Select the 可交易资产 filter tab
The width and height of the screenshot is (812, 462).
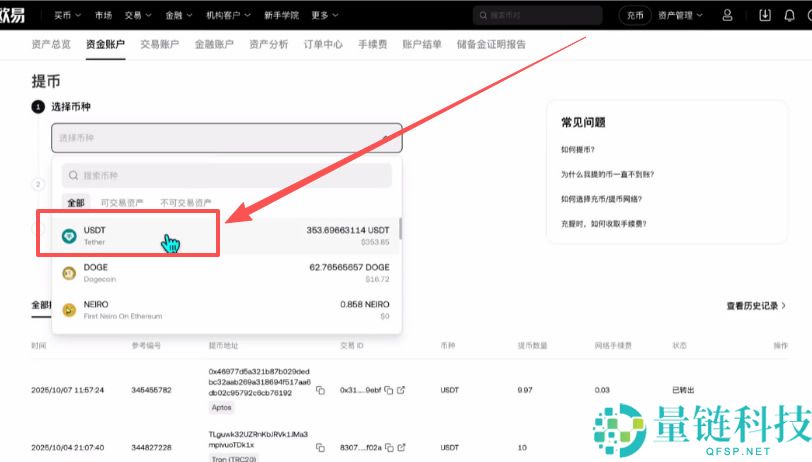click(x=122, y=203)
